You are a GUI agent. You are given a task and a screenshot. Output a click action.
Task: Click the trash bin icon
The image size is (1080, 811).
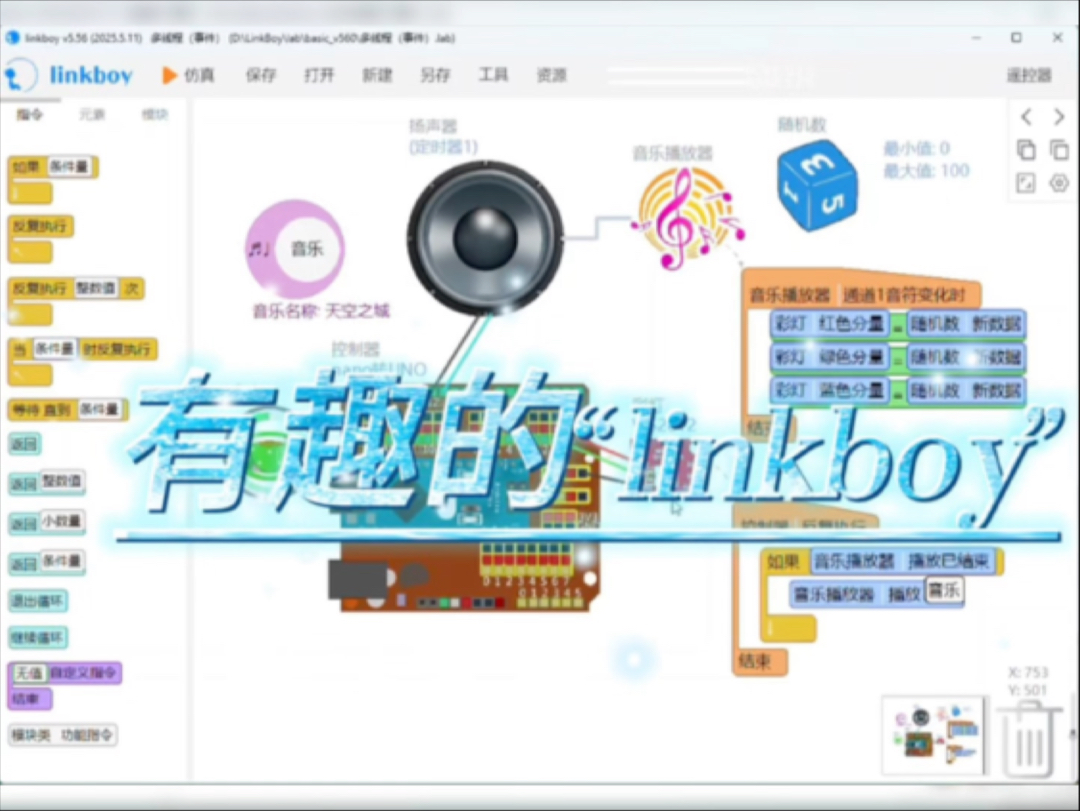[x=1028, y=740]
